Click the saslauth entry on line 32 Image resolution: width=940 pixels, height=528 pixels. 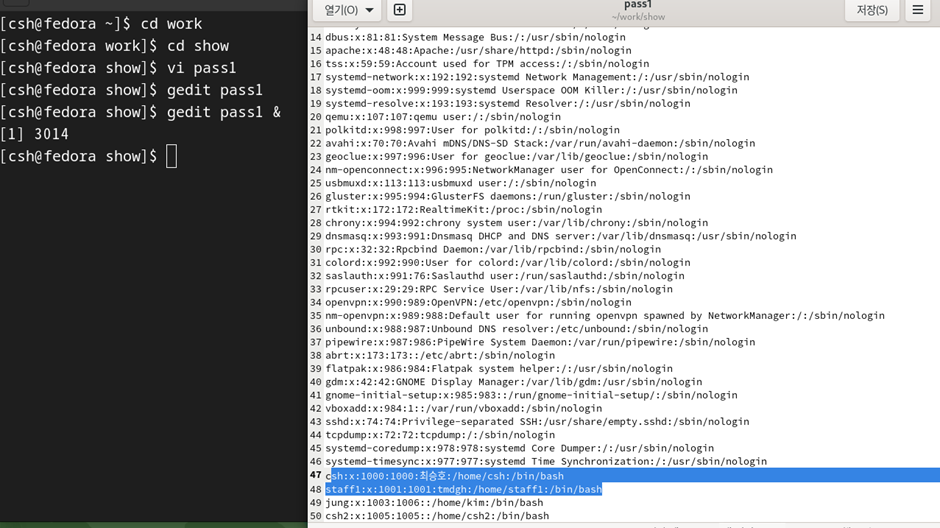(505, 275)
